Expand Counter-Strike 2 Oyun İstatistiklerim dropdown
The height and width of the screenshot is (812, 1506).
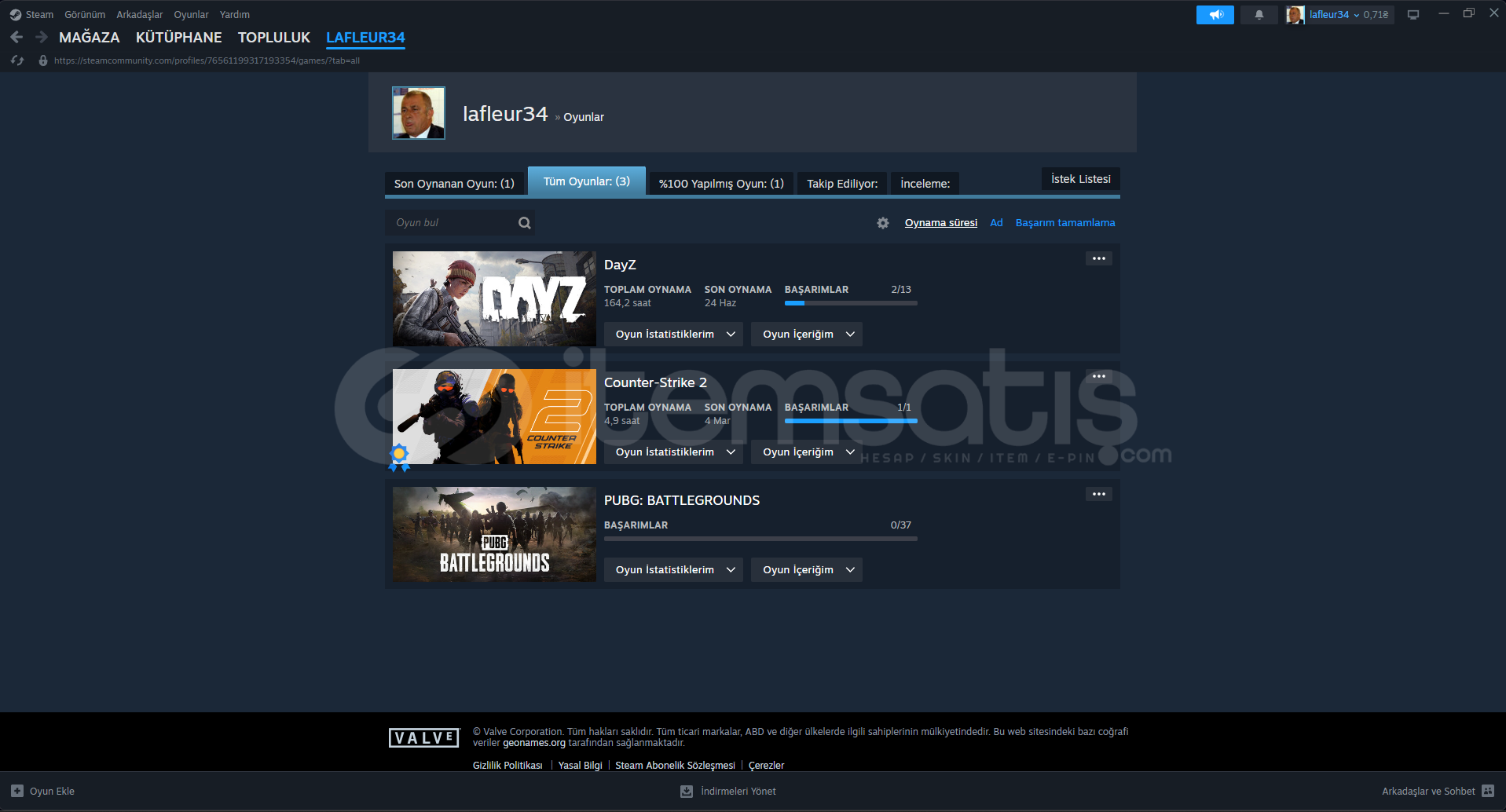673,452
